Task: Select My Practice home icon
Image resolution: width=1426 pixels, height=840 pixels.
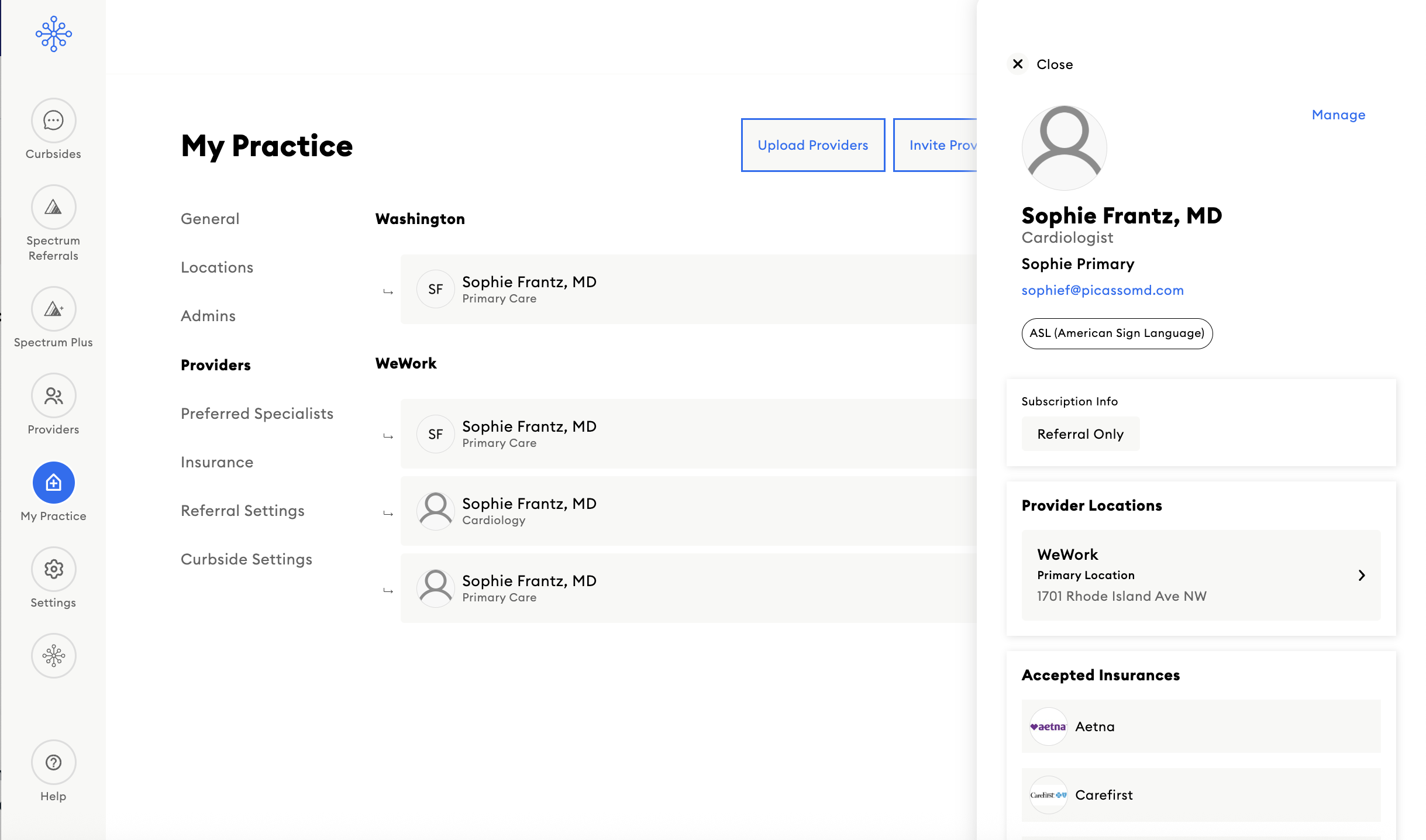Action: point(53,483)
